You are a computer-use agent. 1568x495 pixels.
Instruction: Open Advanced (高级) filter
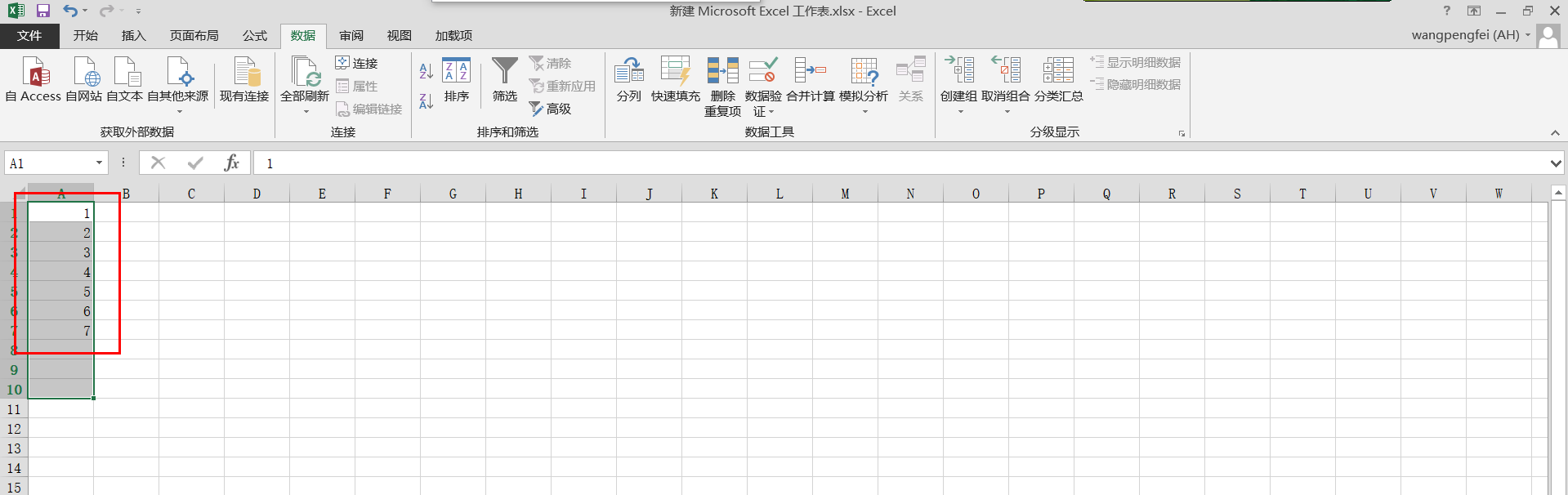[x=550, y=109]
